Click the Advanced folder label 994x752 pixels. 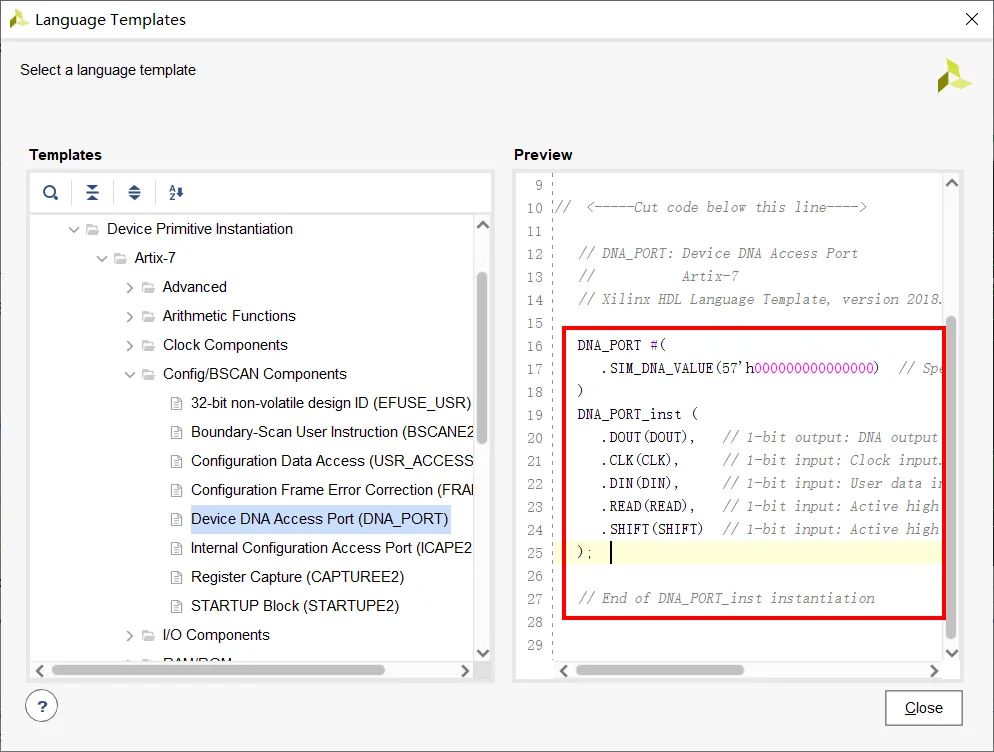click(x=195, y=287)
